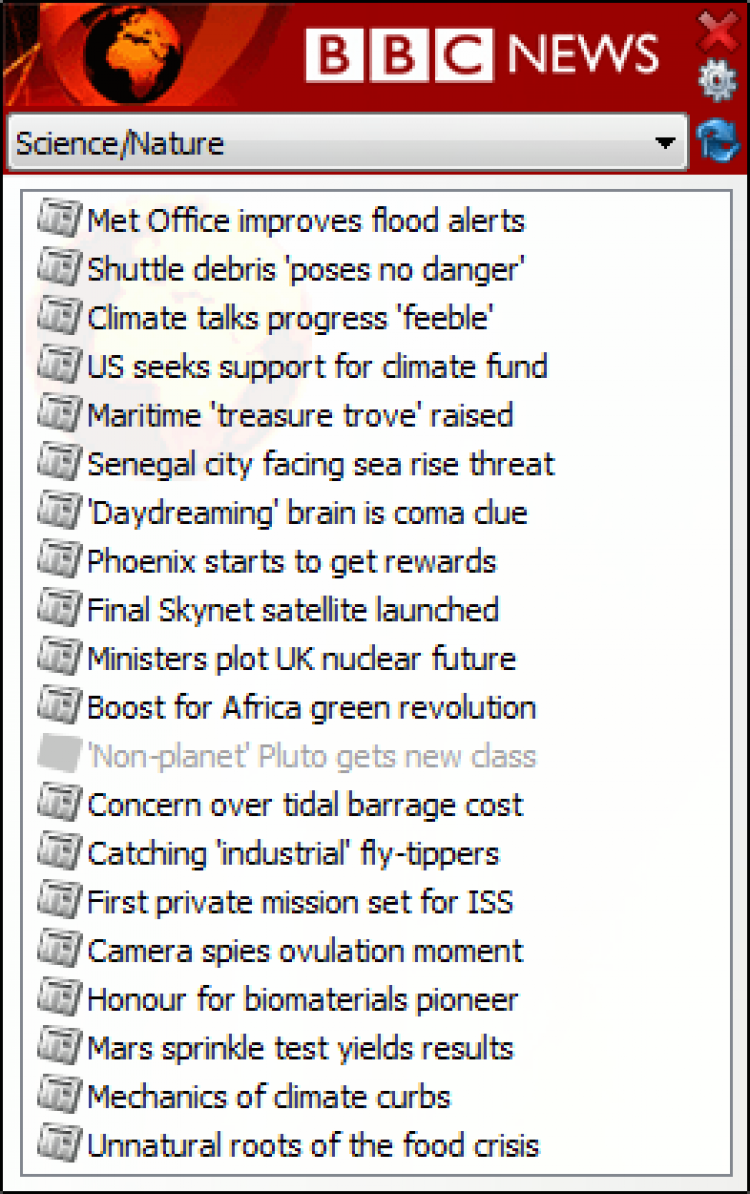The image size is (750, 1194).
Task: Refresh the feed with globe icon
Action: [717, 141]
